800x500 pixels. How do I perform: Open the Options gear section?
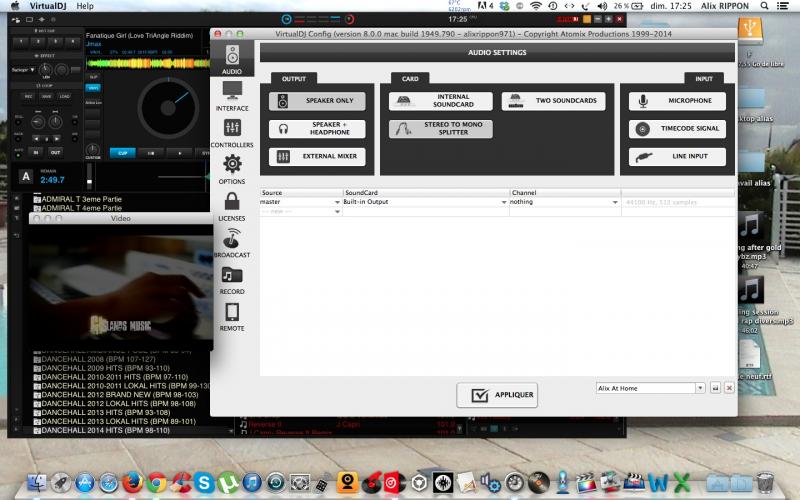click(x=232, y=169)
